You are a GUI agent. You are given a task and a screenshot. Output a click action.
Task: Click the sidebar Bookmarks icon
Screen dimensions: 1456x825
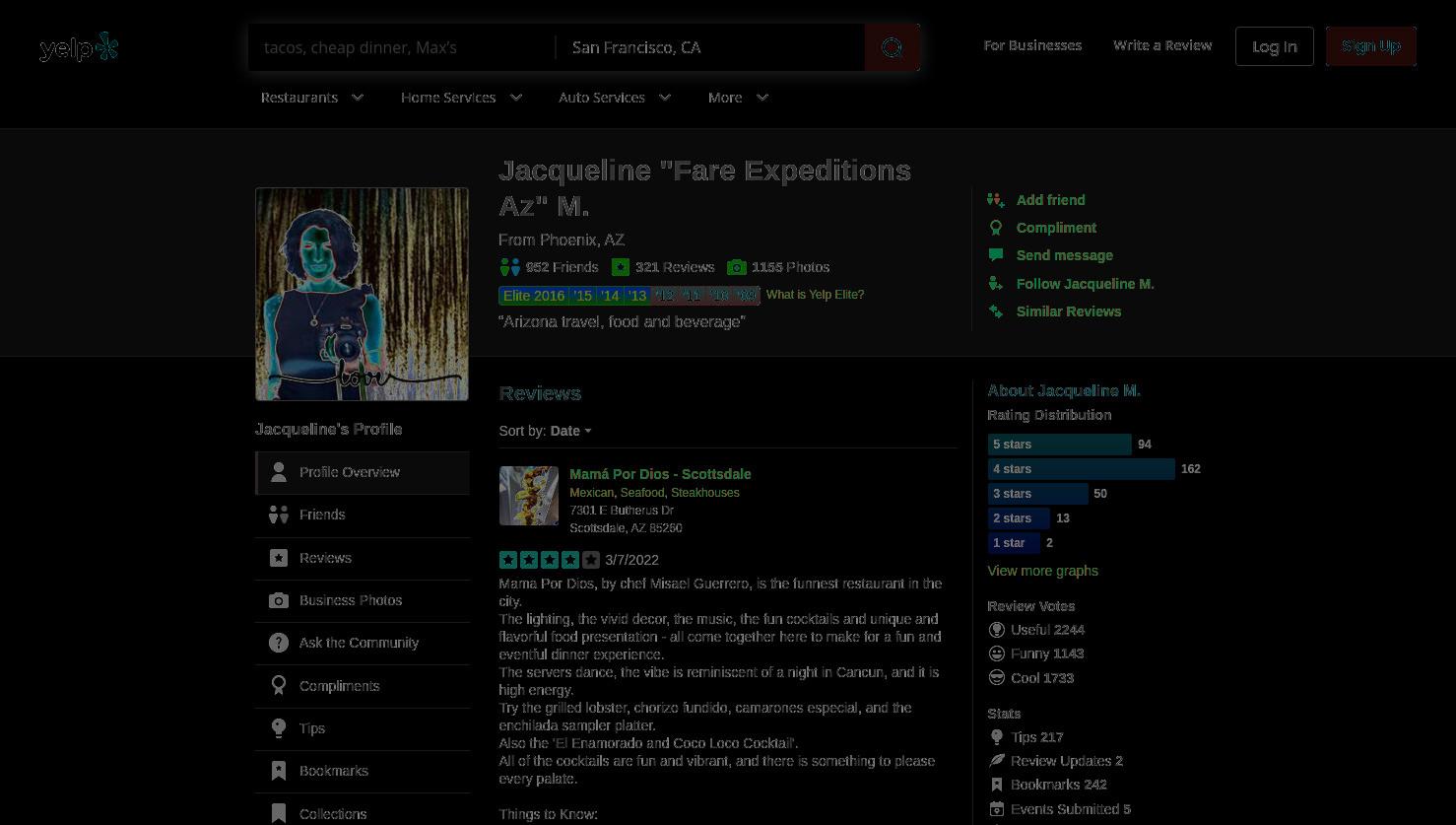pos(279,771)
